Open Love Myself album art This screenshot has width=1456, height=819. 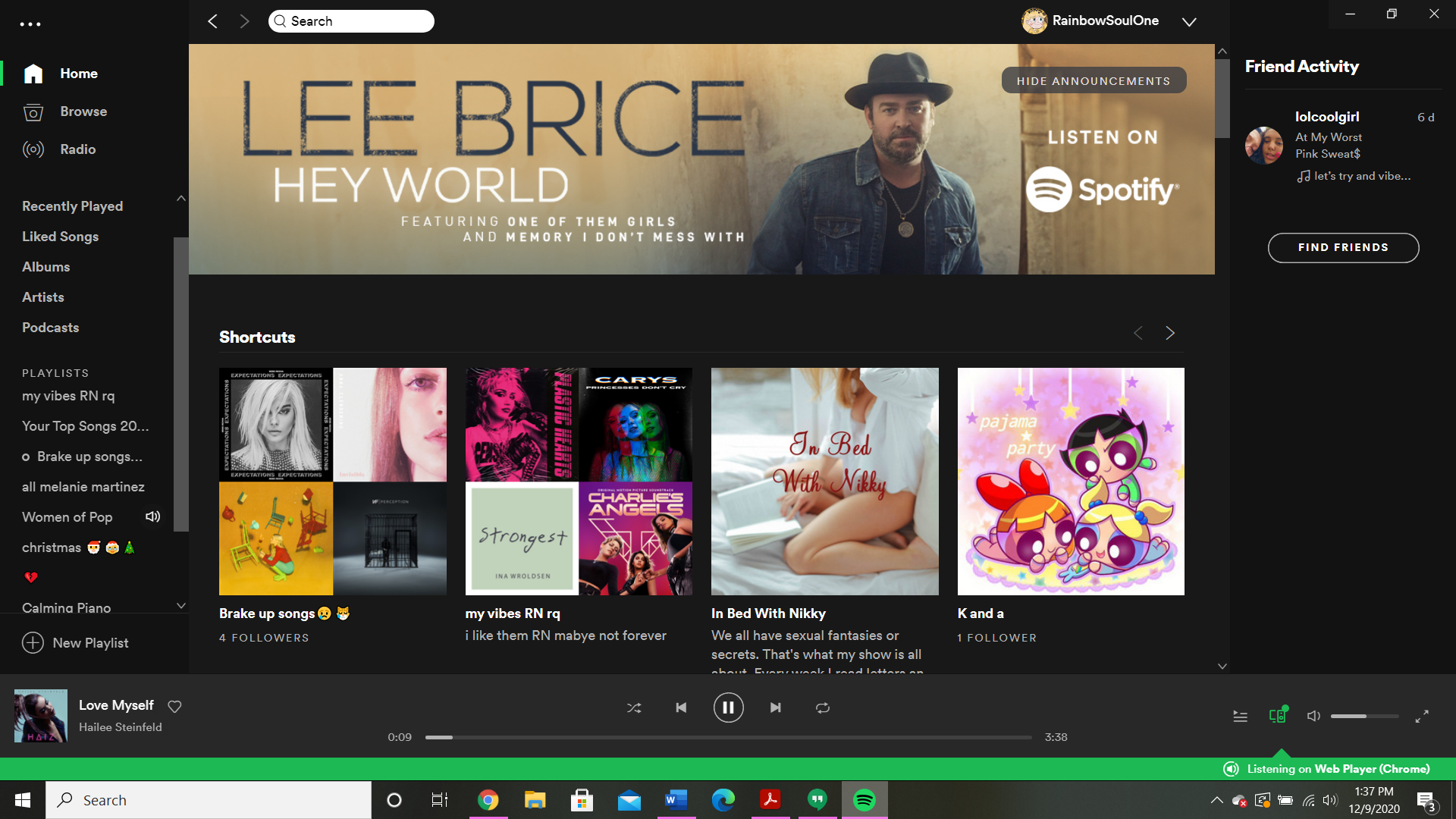[41, 716]
